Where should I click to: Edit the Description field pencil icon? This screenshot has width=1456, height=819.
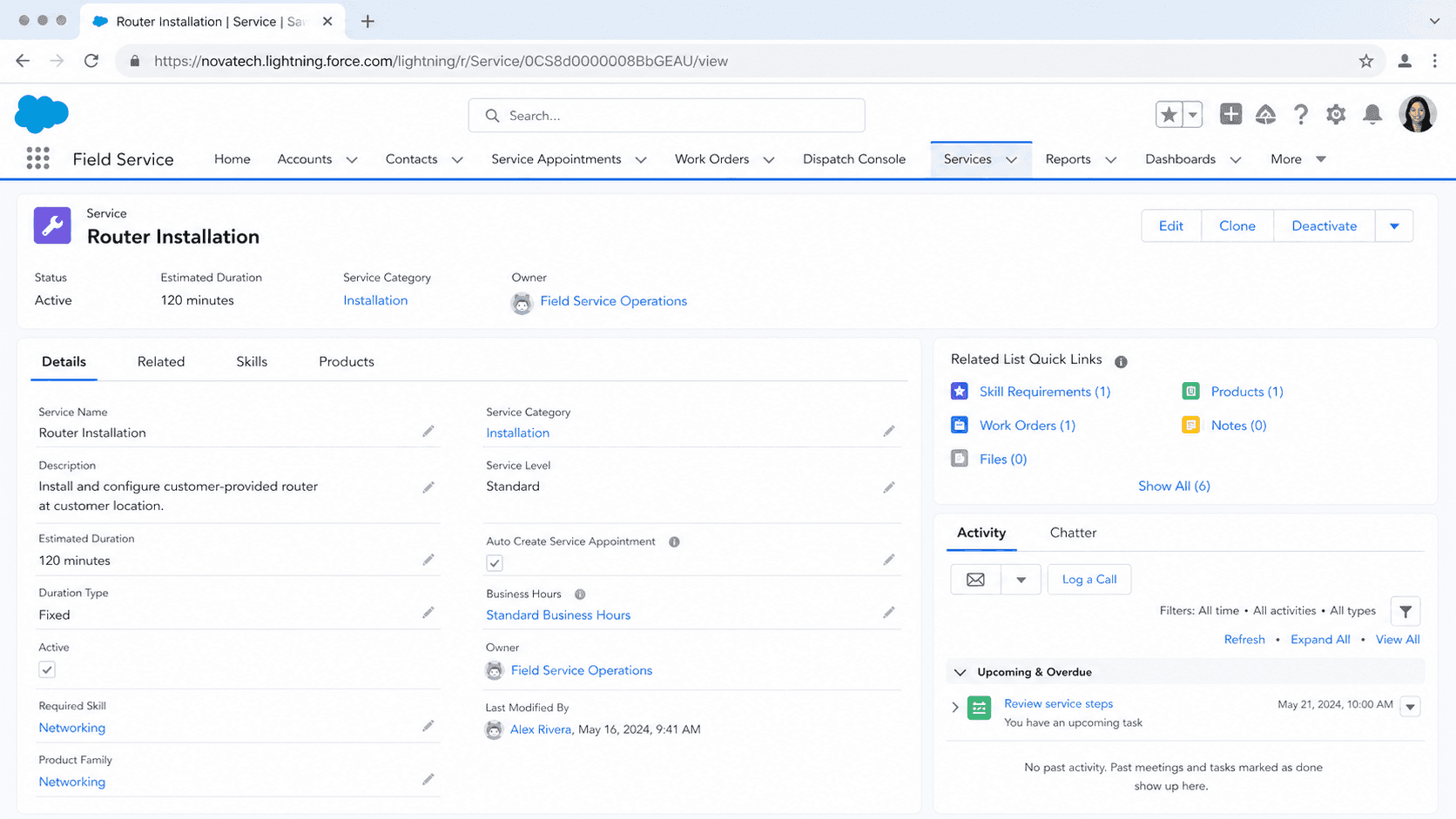pyautogui.click(x=428, y=487)
